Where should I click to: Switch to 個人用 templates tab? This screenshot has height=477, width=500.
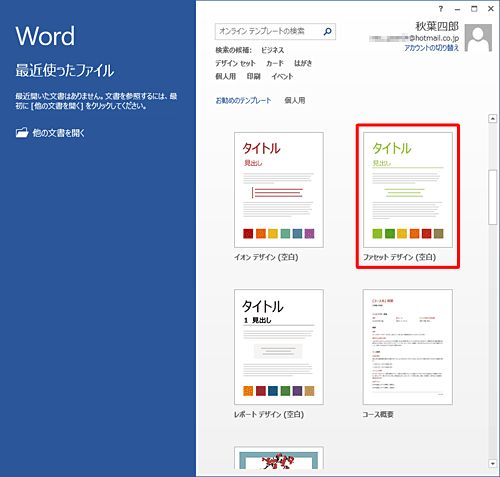tap(295, 100)
